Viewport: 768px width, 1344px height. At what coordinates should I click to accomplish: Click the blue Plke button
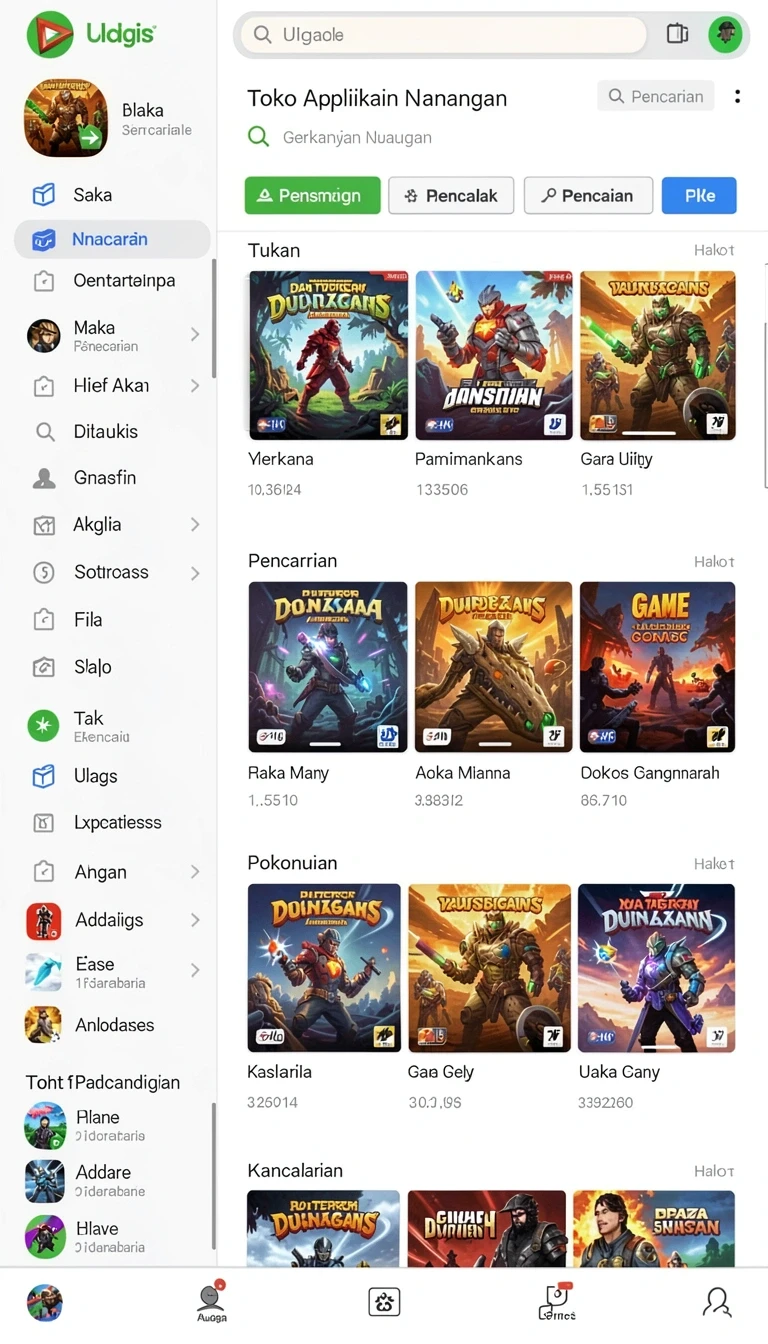tap(699, 196)
